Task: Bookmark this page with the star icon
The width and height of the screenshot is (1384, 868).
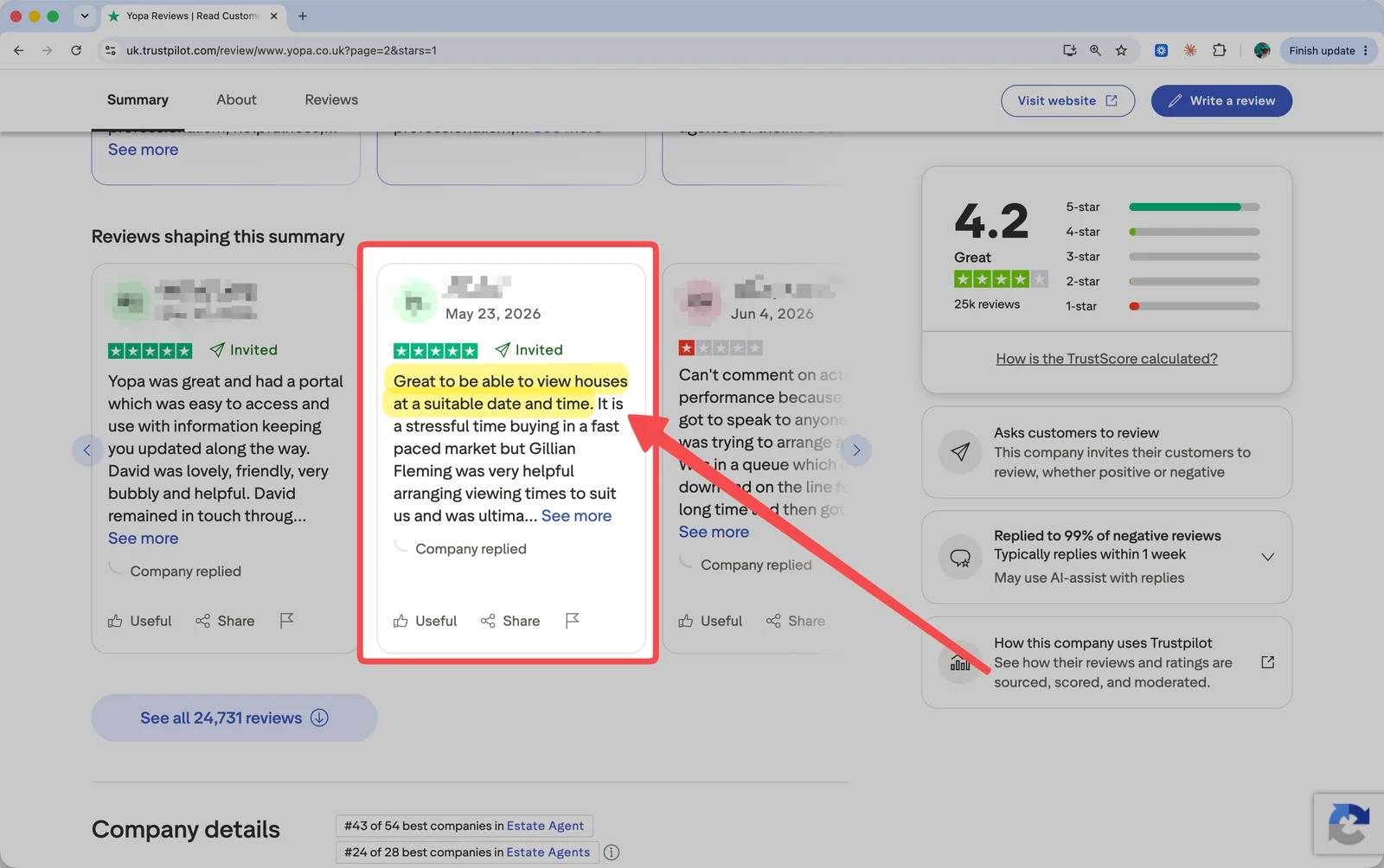Action: tap(1121, 50)
